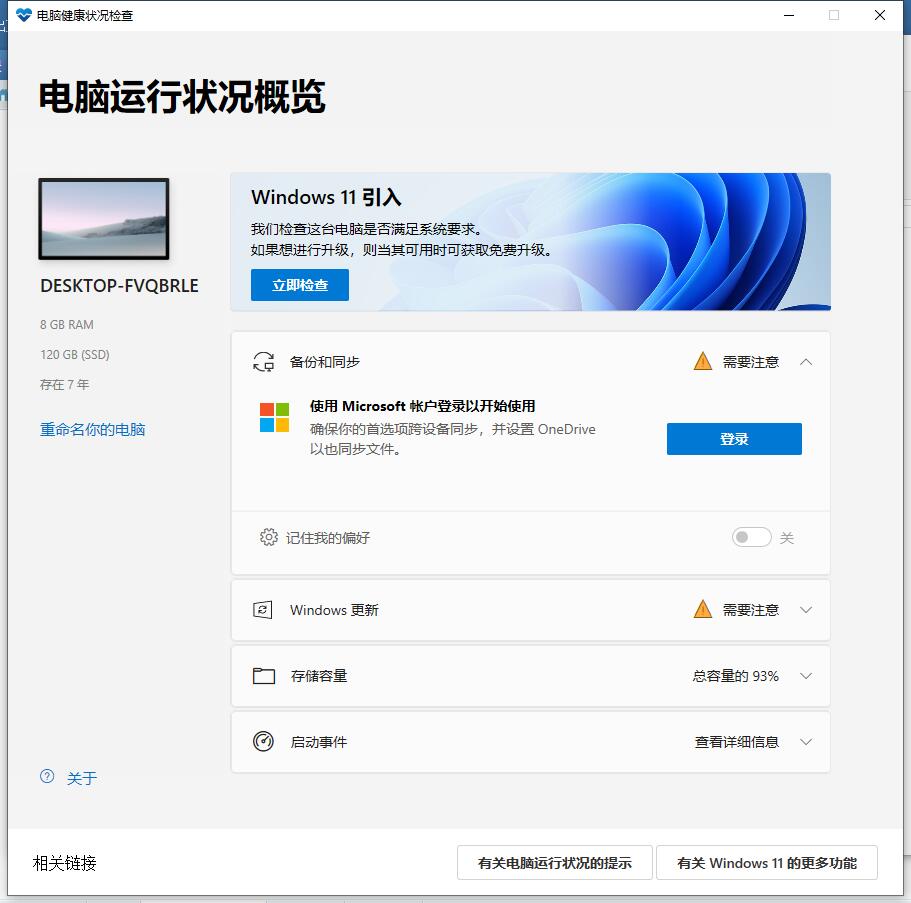Click 需要注意 status in Windows 更新 row
911x903 pixels.
751,610
